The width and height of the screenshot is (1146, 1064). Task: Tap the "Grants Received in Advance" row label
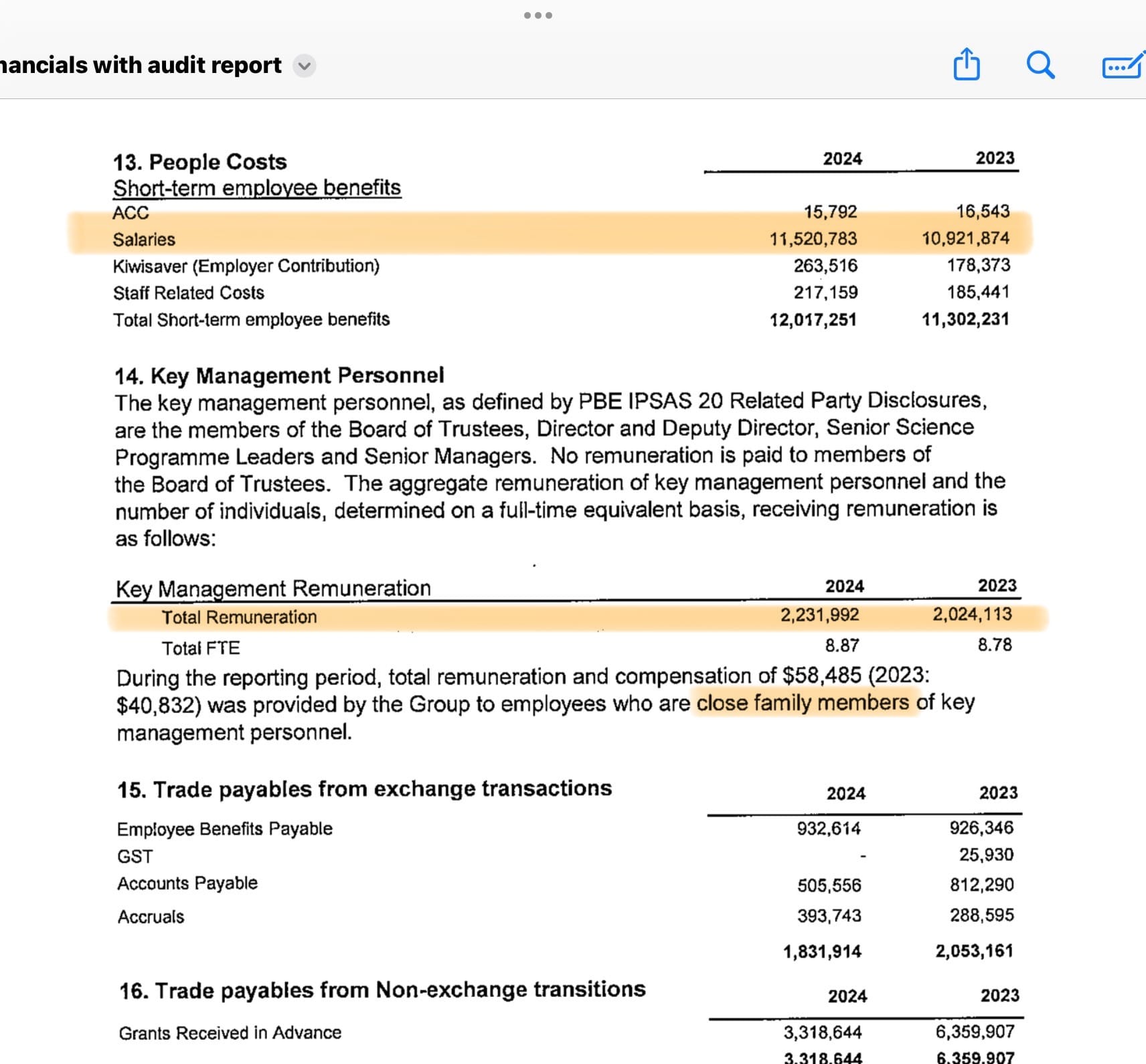coord(230,1033)
